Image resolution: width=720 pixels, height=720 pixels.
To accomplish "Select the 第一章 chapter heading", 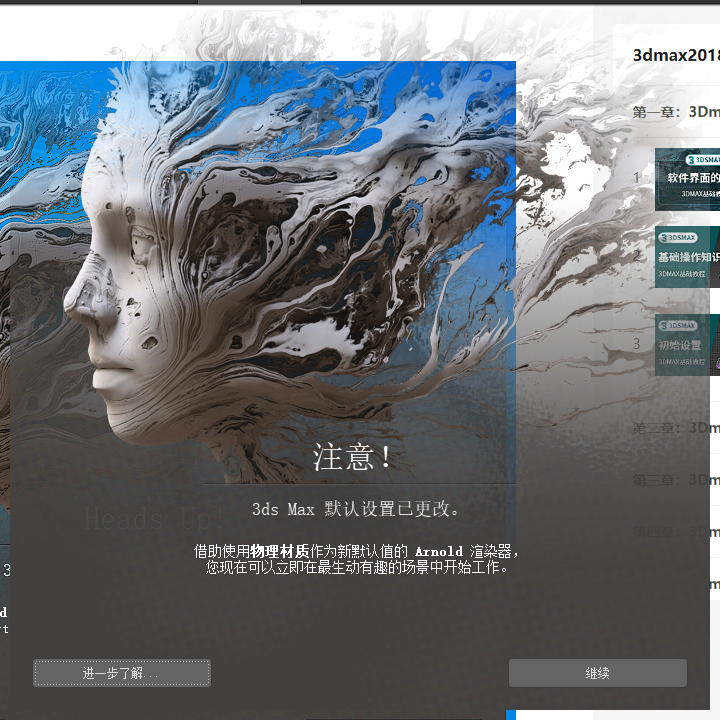I will click(x=676, y=112).
